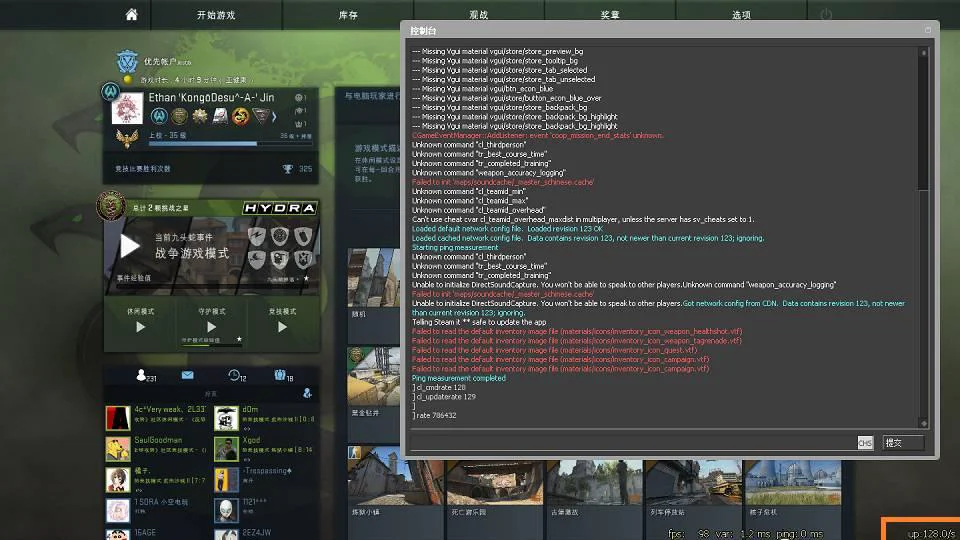The image size is (960, 540).
Task: Click the first blue round medal in profile row
Action: coord(159,115)
